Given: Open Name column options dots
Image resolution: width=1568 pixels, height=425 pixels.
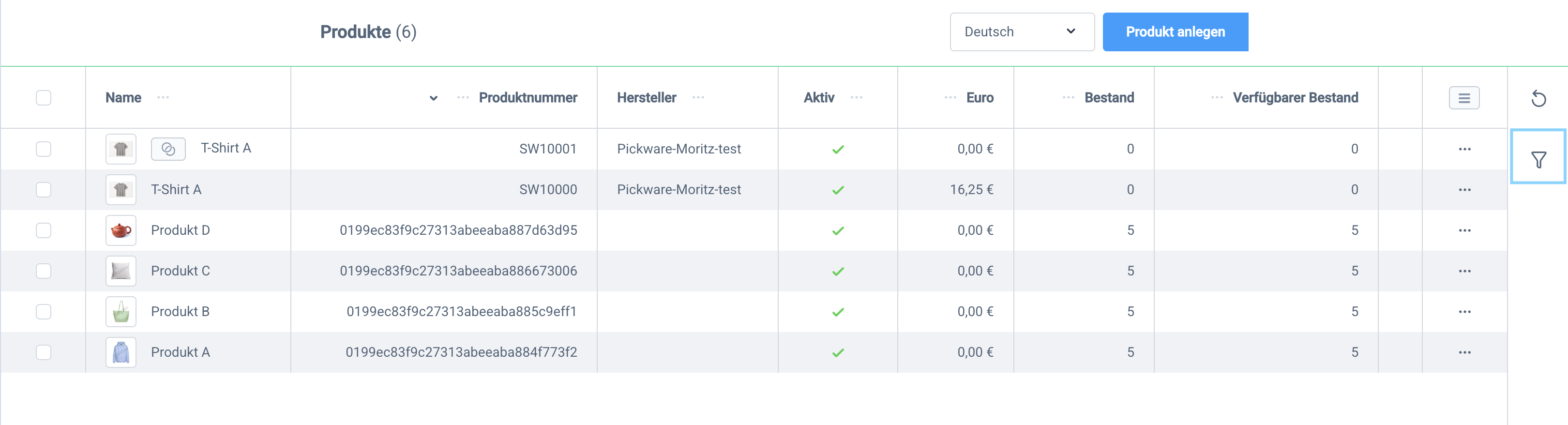Looking at the screenshot, I should pos(163,97).
